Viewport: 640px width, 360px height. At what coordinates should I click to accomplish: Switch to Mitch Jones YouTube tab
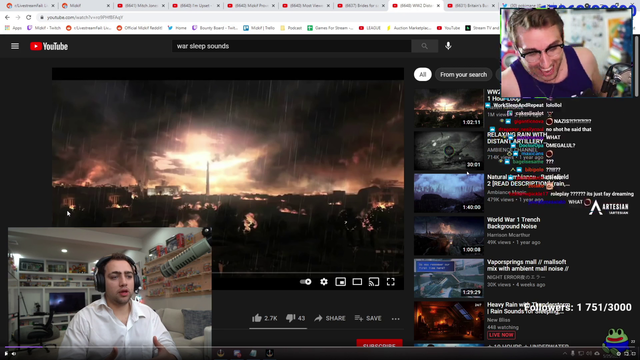tap(140, 6)
